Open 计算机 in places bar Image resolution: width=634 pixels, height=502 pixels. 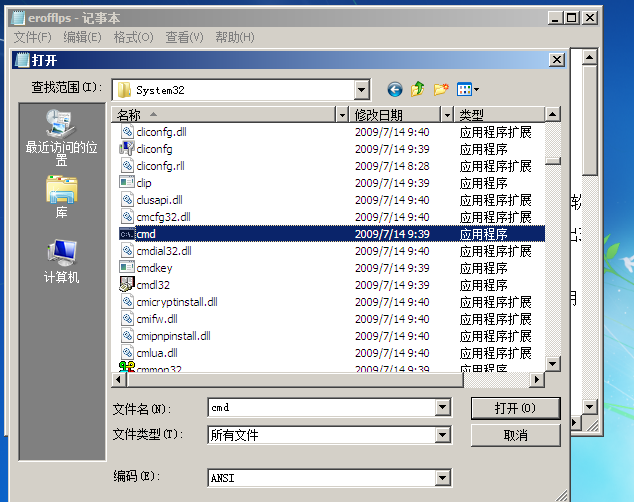click(61, 262)
